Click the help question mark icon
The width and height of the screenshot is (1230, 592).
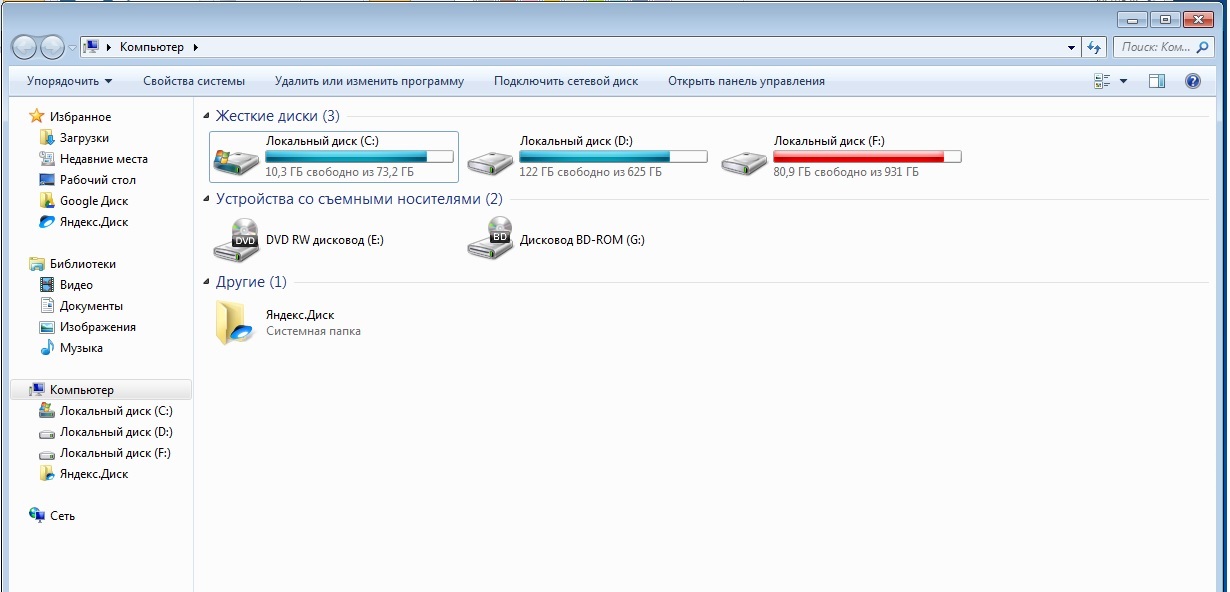1192,81
